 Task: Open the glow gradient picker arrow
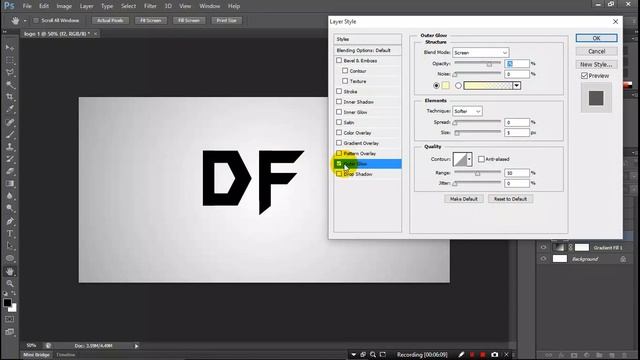point(517,85)
